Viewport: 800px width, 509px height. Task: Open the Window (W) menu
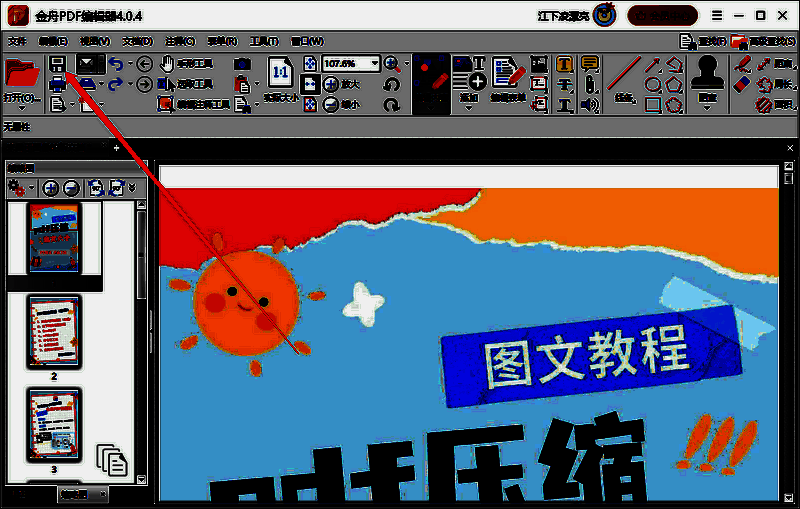[307, 41]
